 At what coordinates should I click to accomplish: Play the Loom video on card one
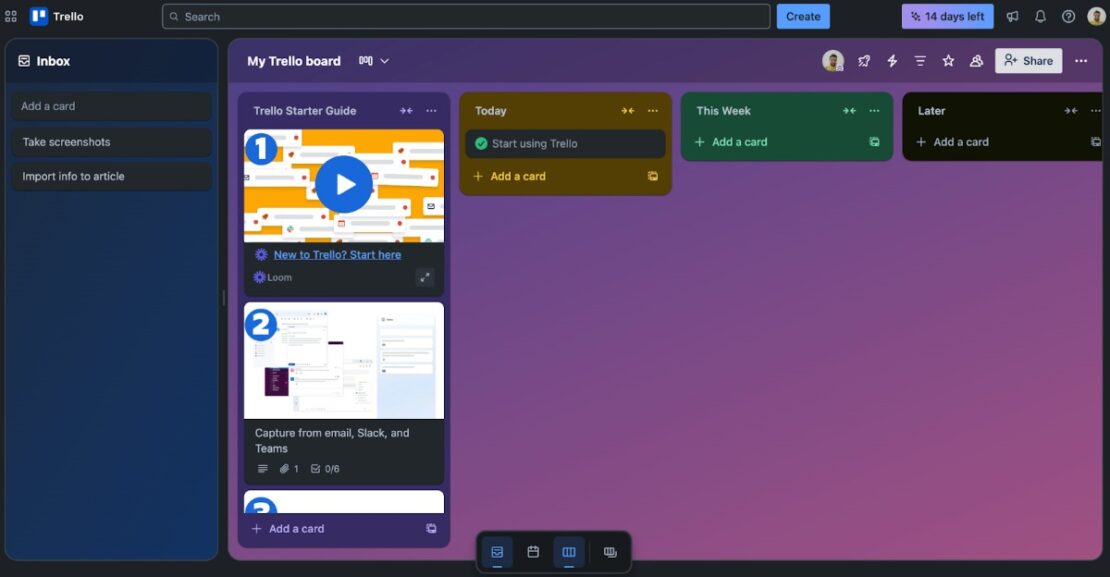pyautogui.click(x=344, y=184)
